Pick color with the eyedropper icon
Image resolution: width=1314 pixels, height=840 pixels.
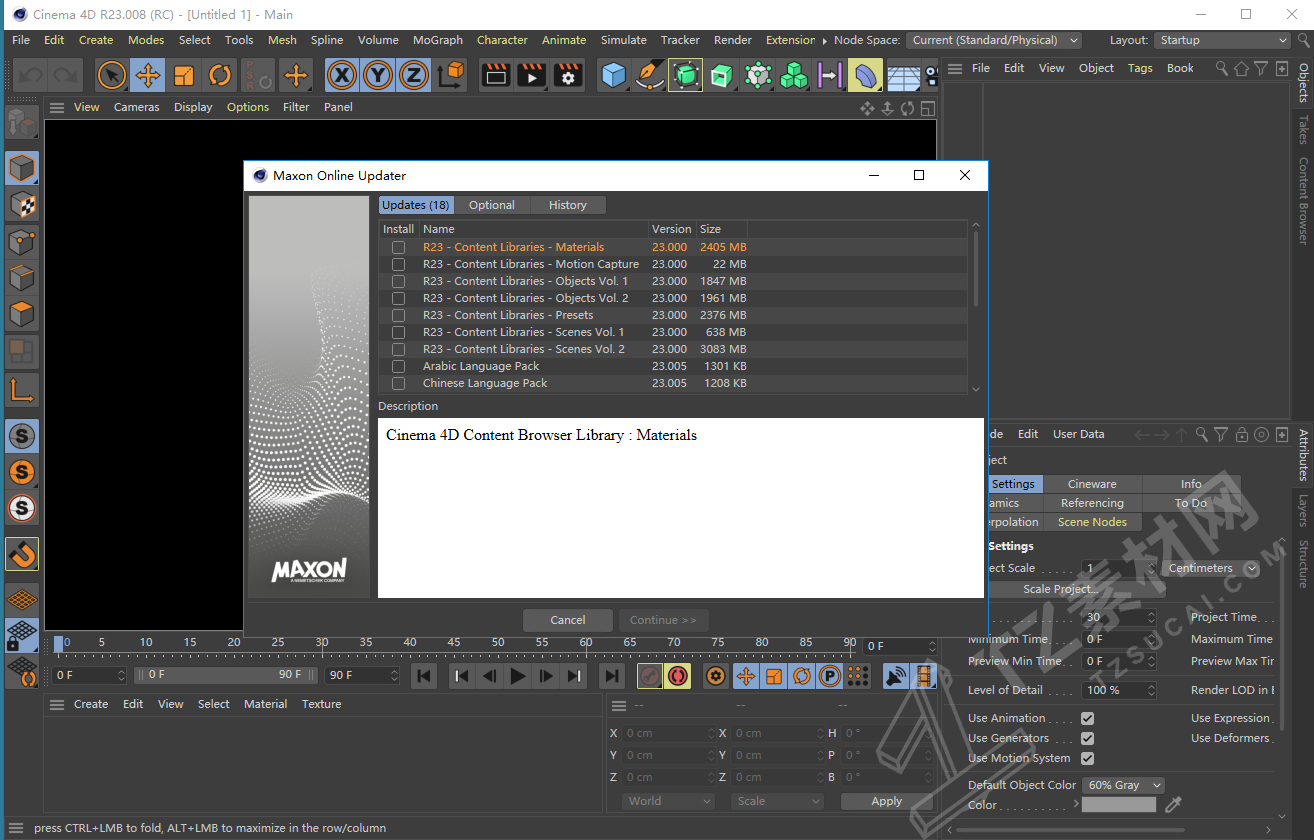click(x=1174, y=804)
